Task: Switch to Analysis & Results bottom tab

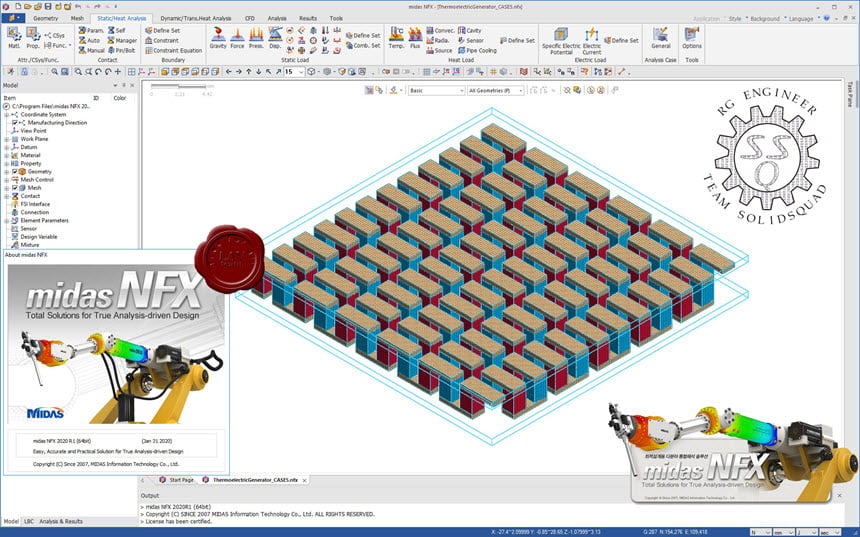Action: pyautogui.click(x=61, y=522)
